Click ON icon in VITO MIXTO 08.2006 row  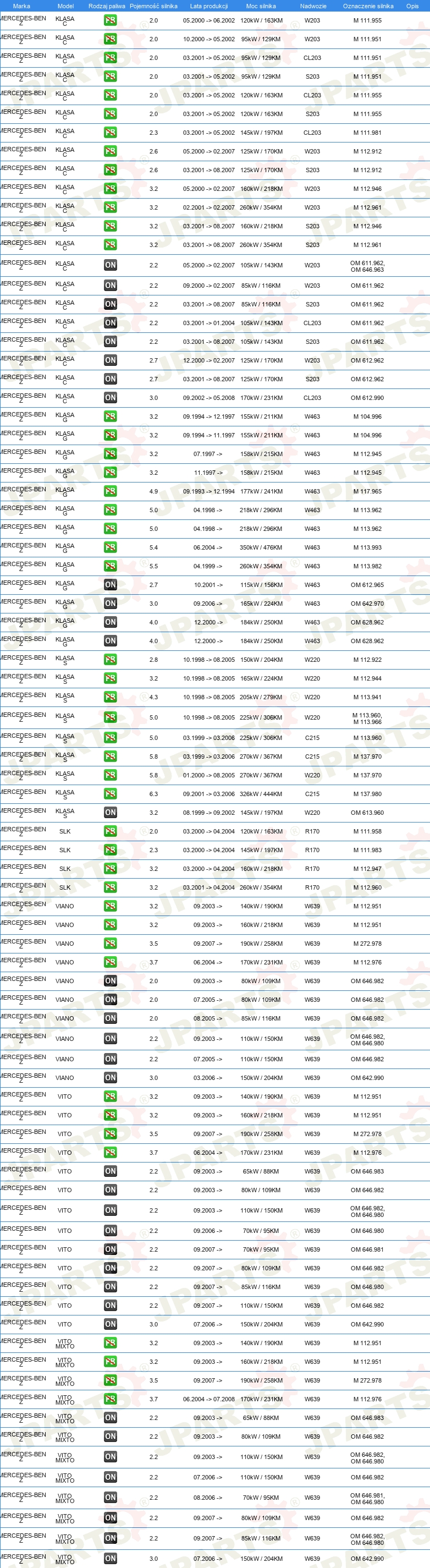(x=110, y=1498)
